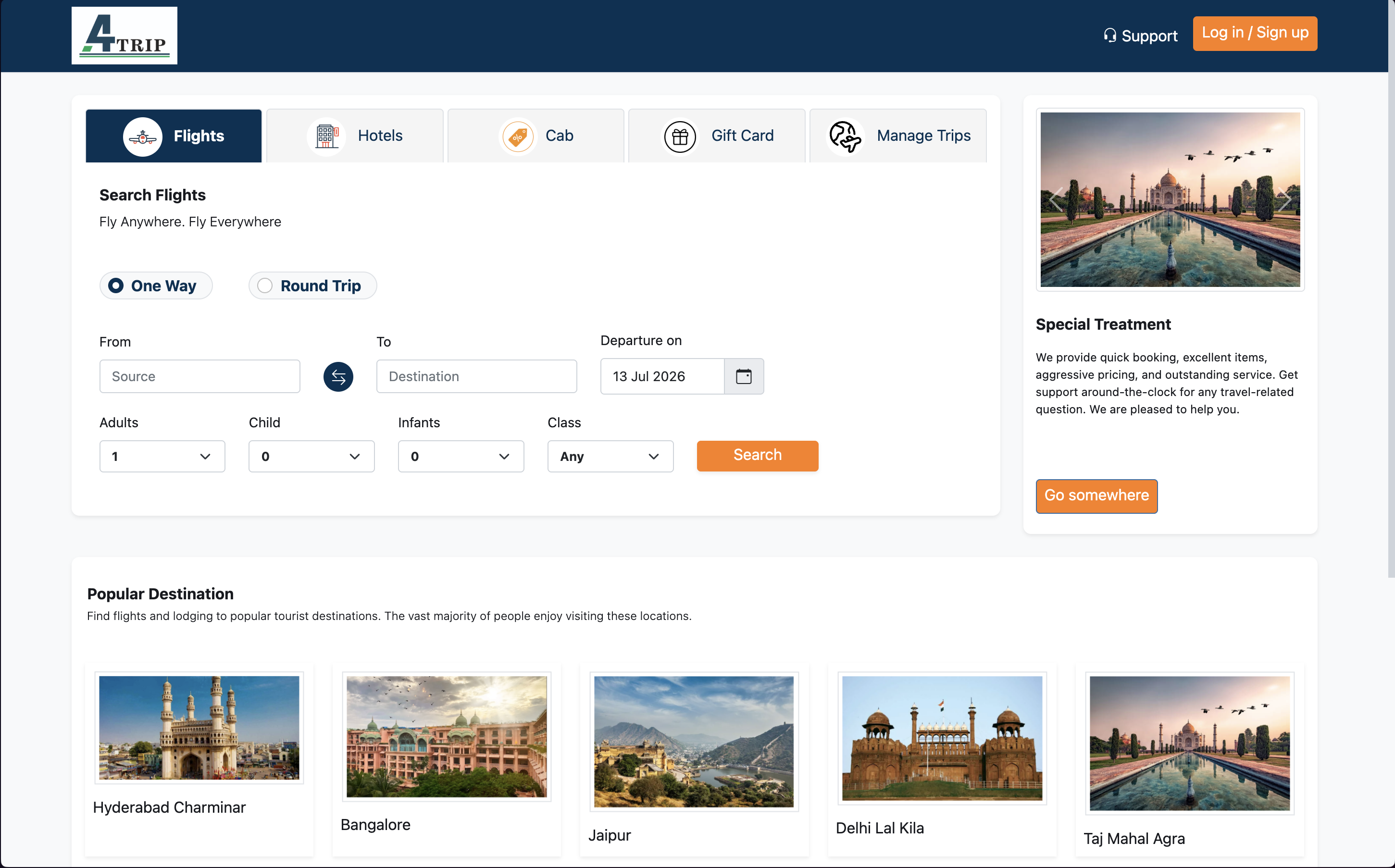Open the Class selection dropdown
The width and height of the screenshot is (1395, 868).
(610, 457)
